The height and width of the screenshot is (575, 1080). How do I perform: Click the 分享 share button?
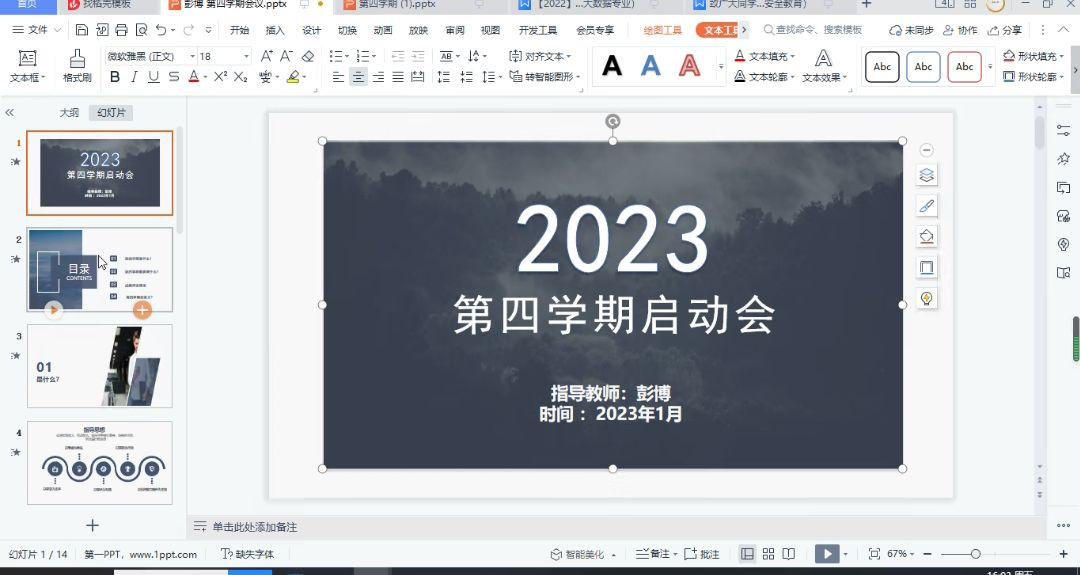pyautogui.click(x=1006, y=30)
